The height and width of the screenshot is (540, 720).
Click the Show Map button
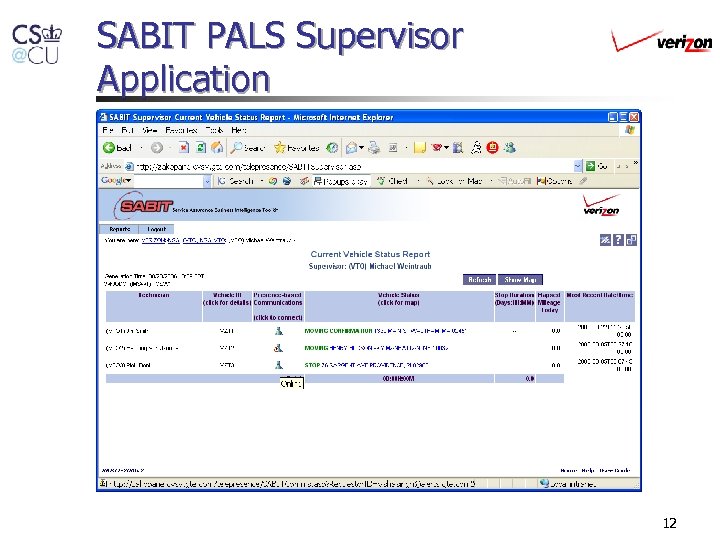coord(520,279)
